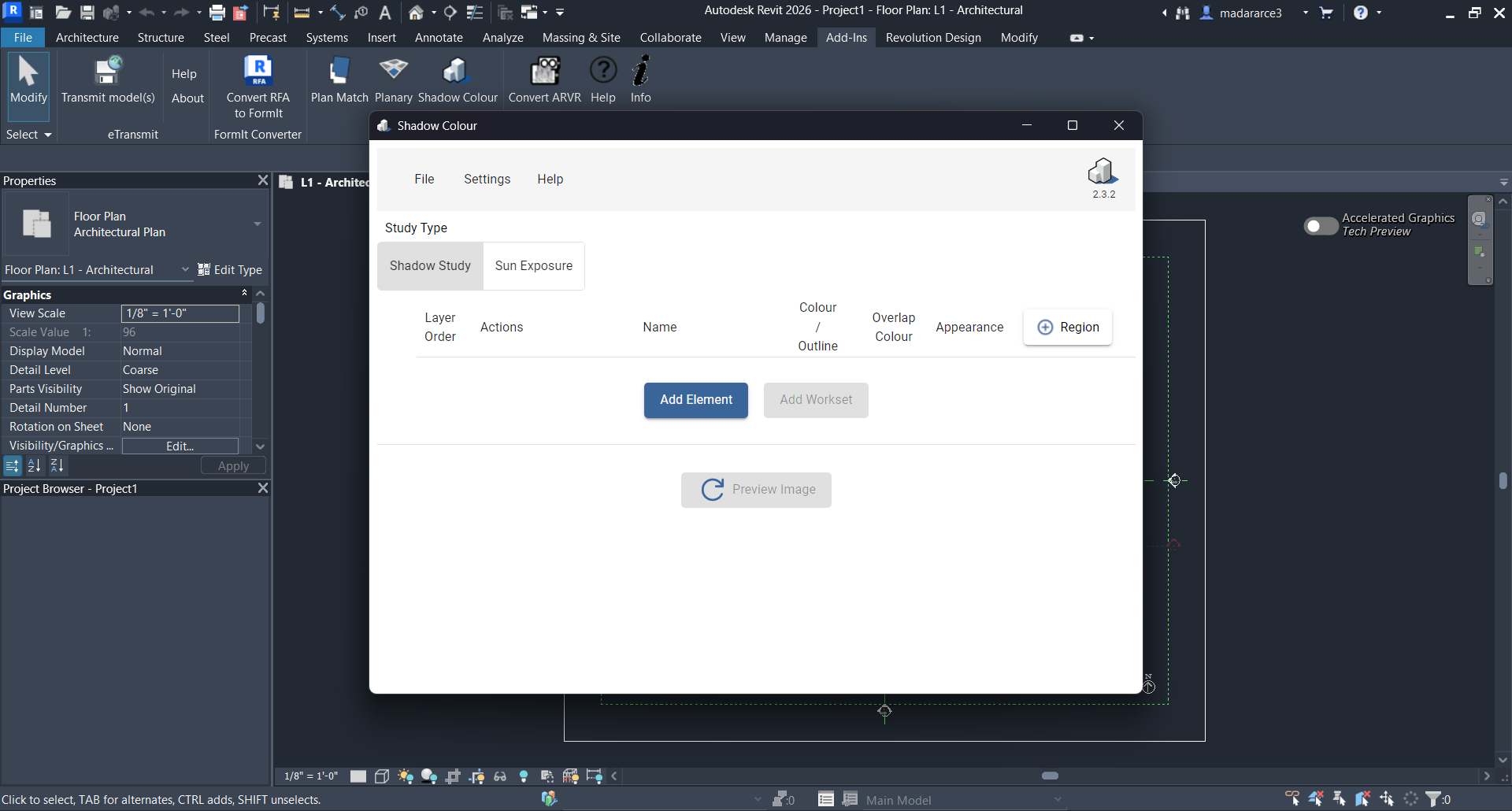Click Edit Type in Properties panel
This screenshot has height=811, width=1512.
(x=230, y=270)
